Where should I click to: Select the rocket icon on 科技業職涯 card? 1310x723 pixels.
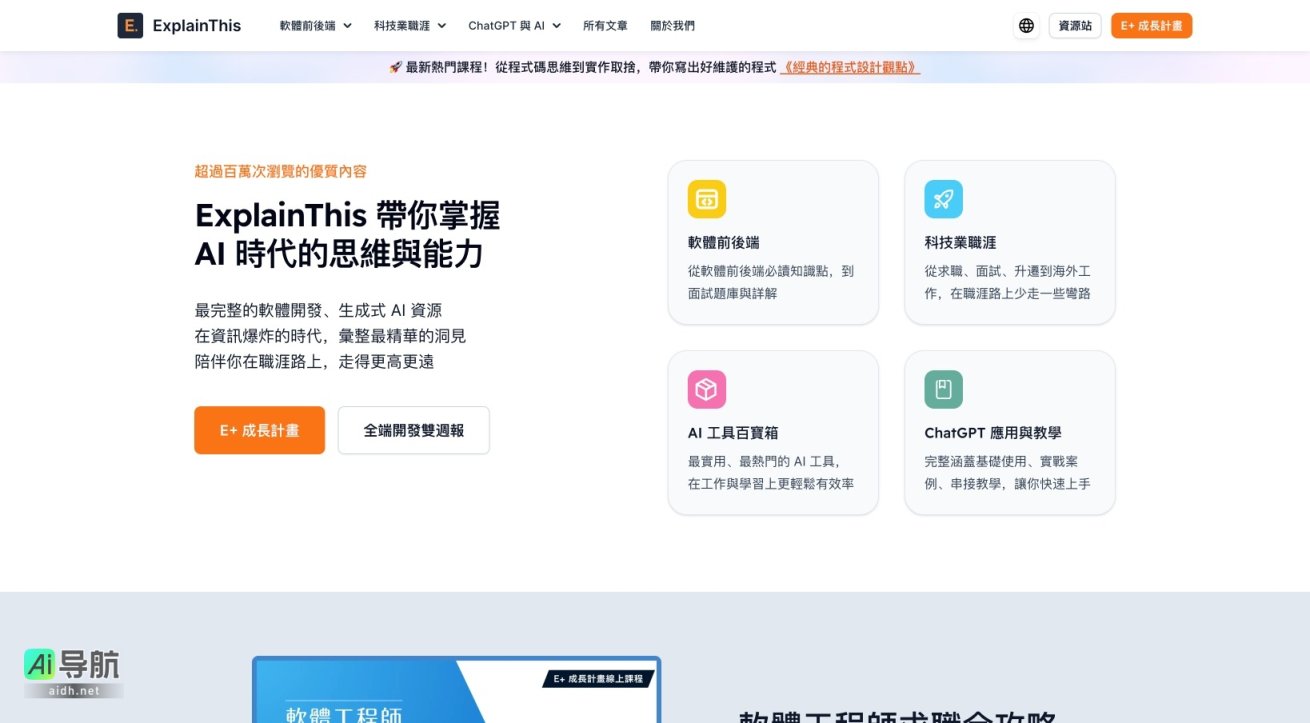[x=943, y=198]
